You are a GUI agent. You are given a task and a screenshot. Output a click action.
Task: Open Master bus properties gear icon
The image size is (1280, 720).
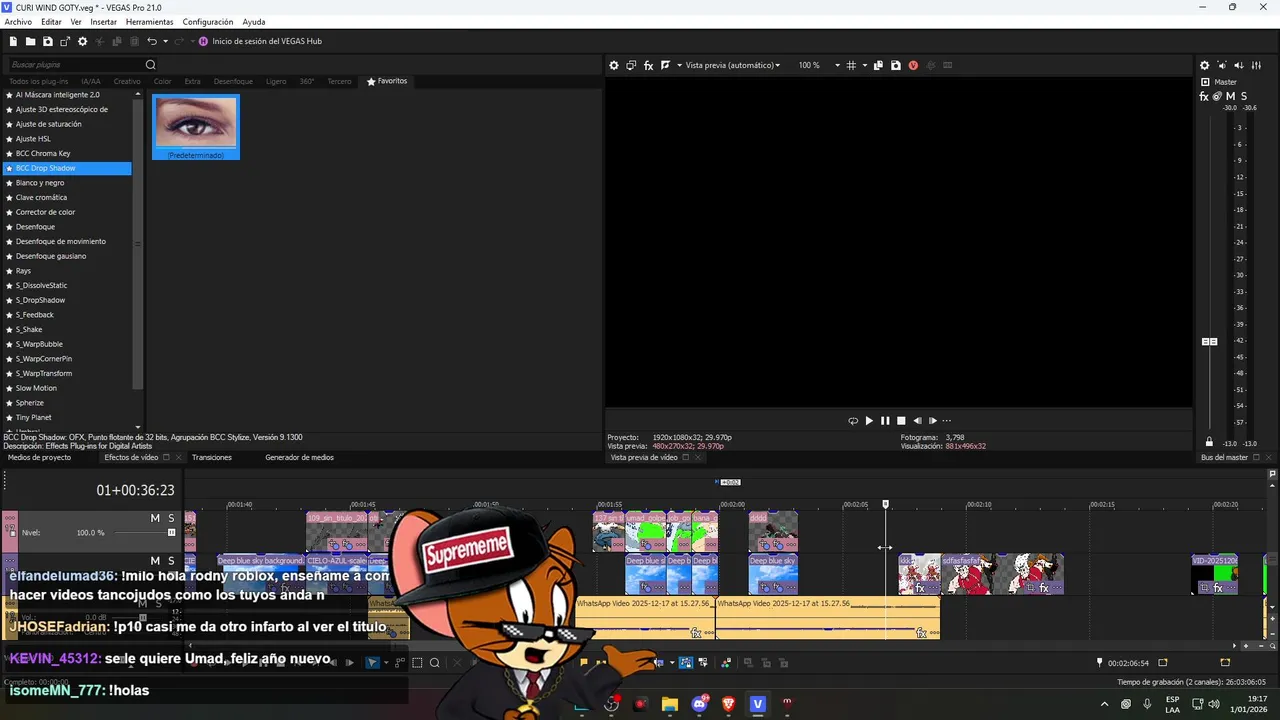tap(1205, 65)
